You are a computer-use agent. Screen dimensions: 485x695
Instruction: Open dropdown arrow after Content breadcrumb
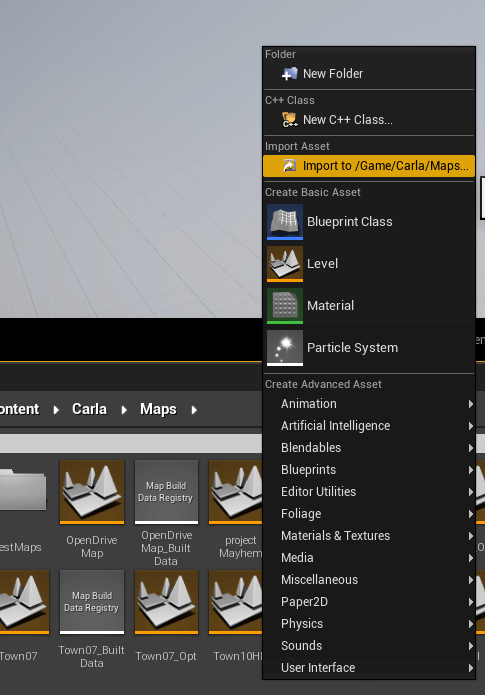(x=56, y=410)
